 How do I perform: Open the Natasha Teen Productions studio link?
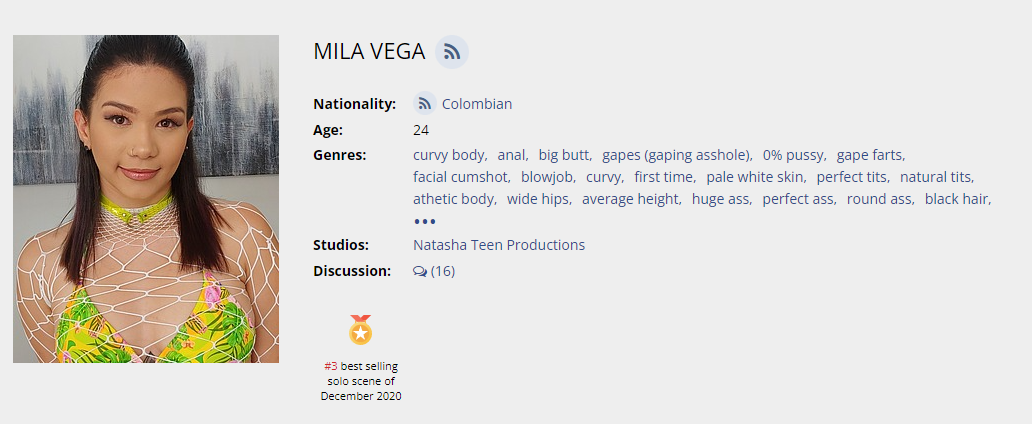click(499, 245)
